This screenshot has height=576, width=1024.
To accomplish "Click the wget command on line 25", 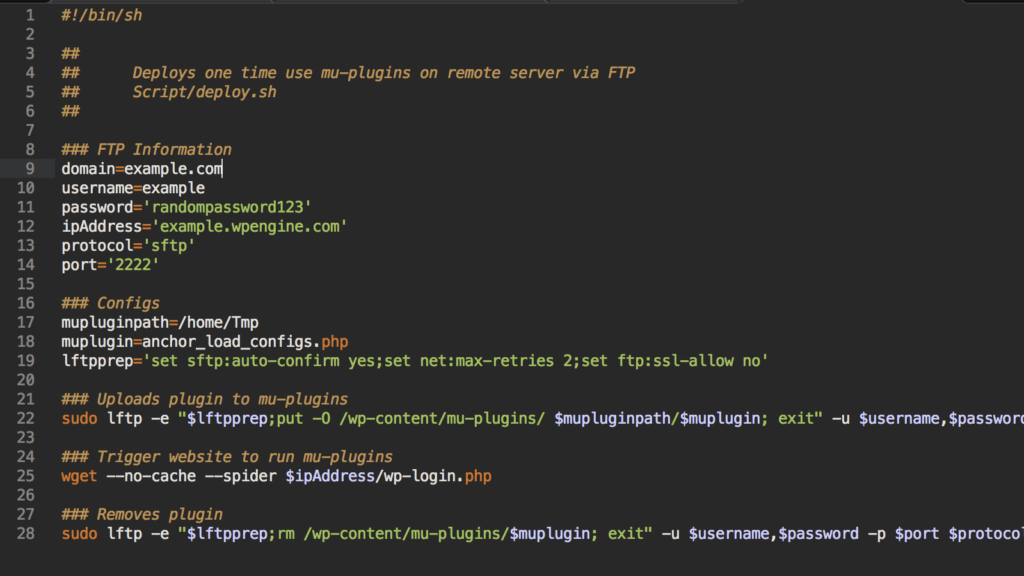I will 79,476.
